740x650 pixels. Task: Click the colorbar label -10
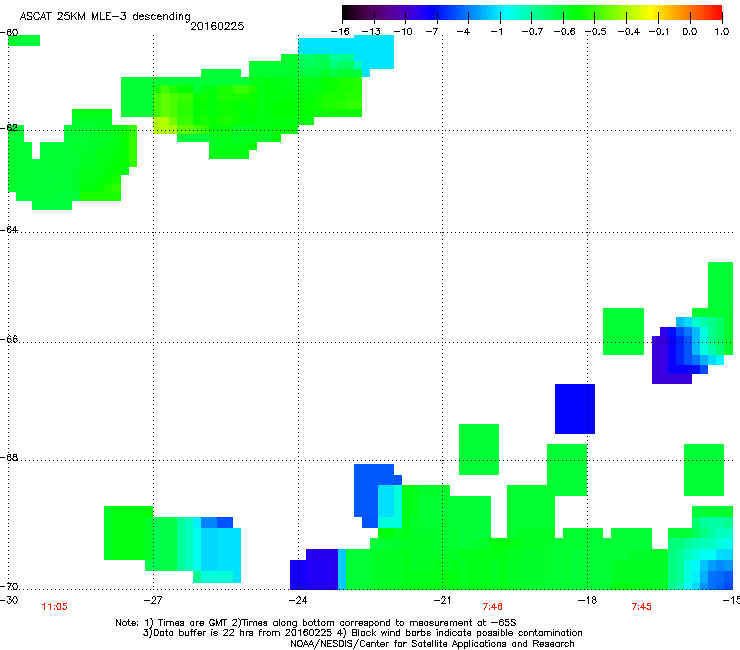[x=403, y=32]
